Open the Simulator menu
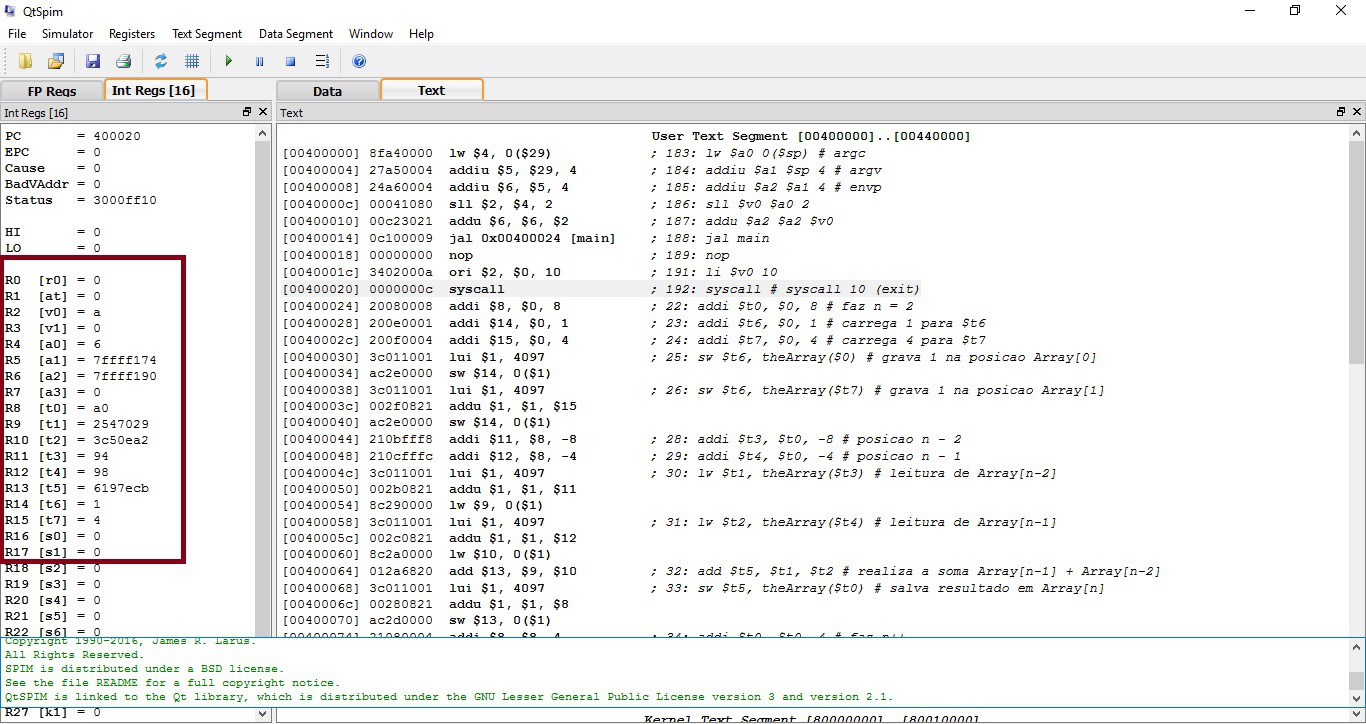1366x724 pixels. tap(67, 34)
